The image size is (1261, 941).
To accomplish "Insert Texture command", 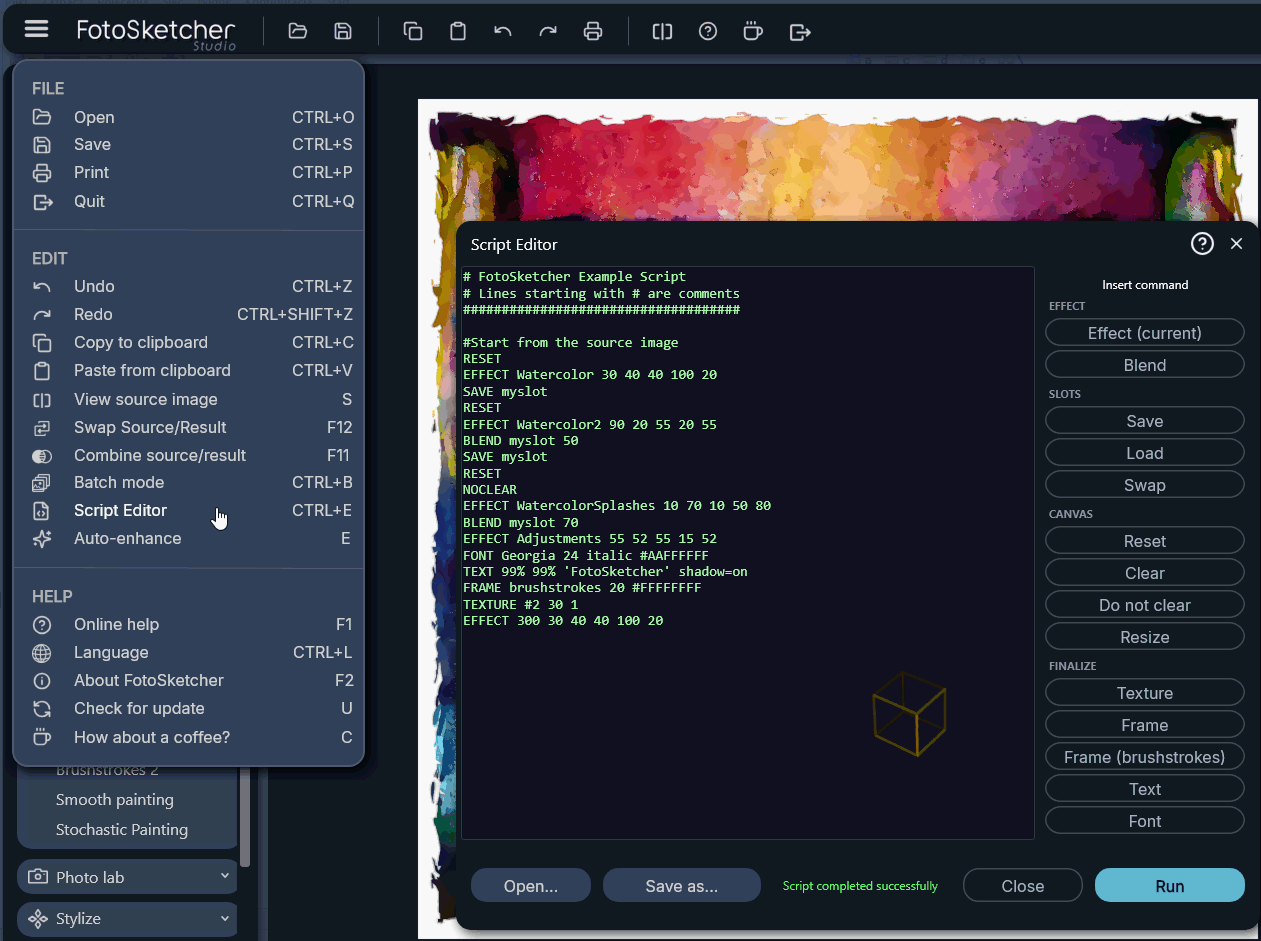I will [x=1144, y=693].
